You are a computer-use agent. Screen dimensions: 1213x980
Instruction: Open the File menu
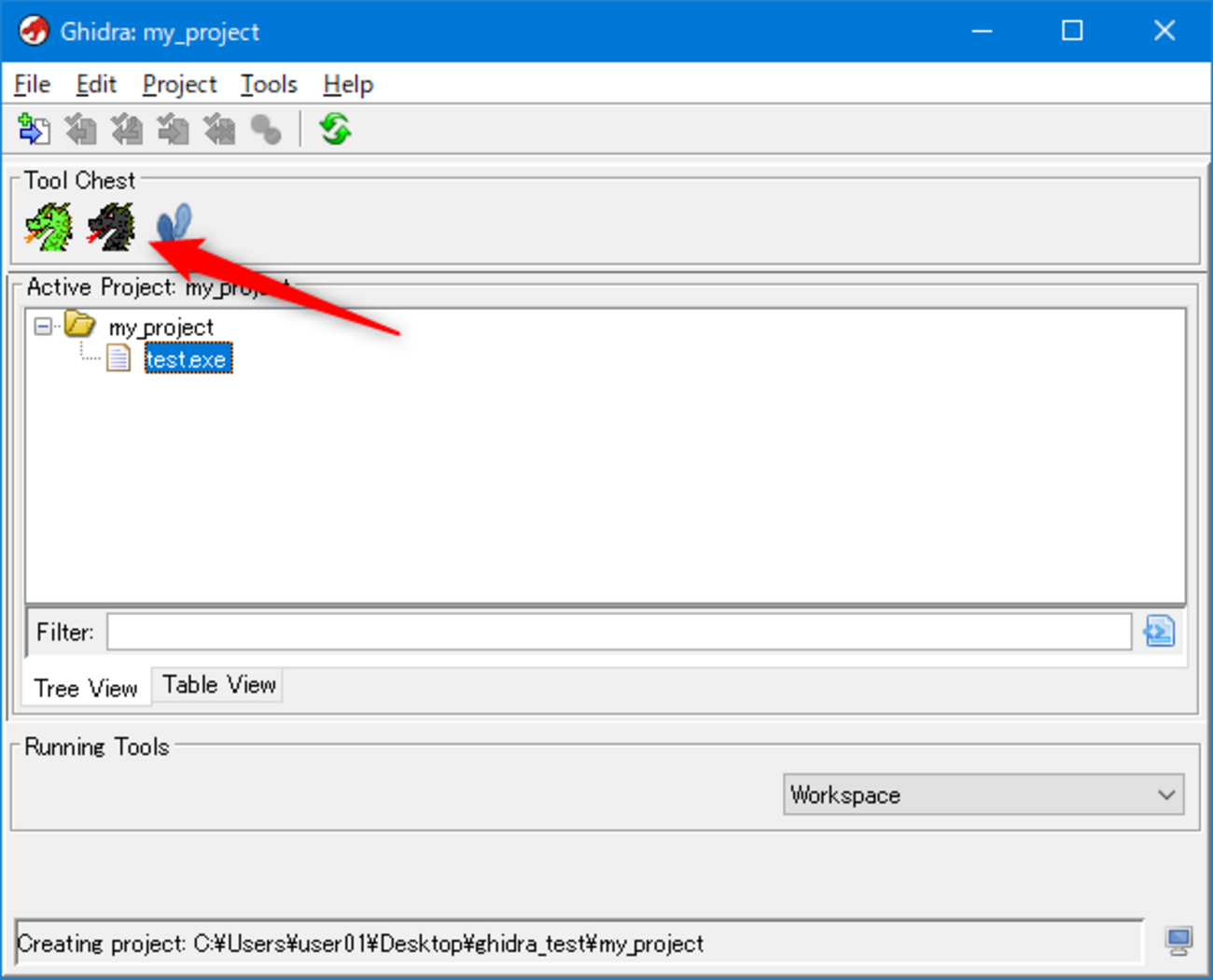tap(32, 85)
